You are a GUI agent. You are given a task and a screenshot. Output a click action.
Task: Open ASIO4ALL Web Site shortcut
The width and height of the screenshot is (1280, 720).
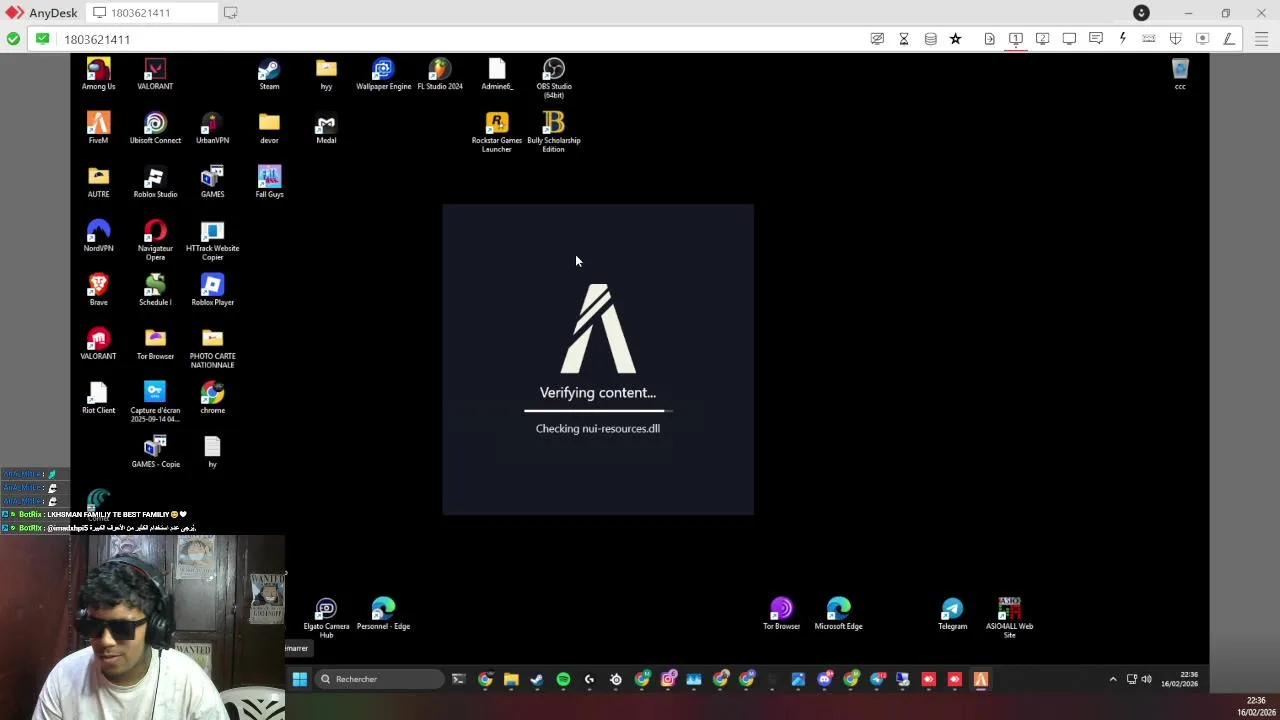(1009, 618)
